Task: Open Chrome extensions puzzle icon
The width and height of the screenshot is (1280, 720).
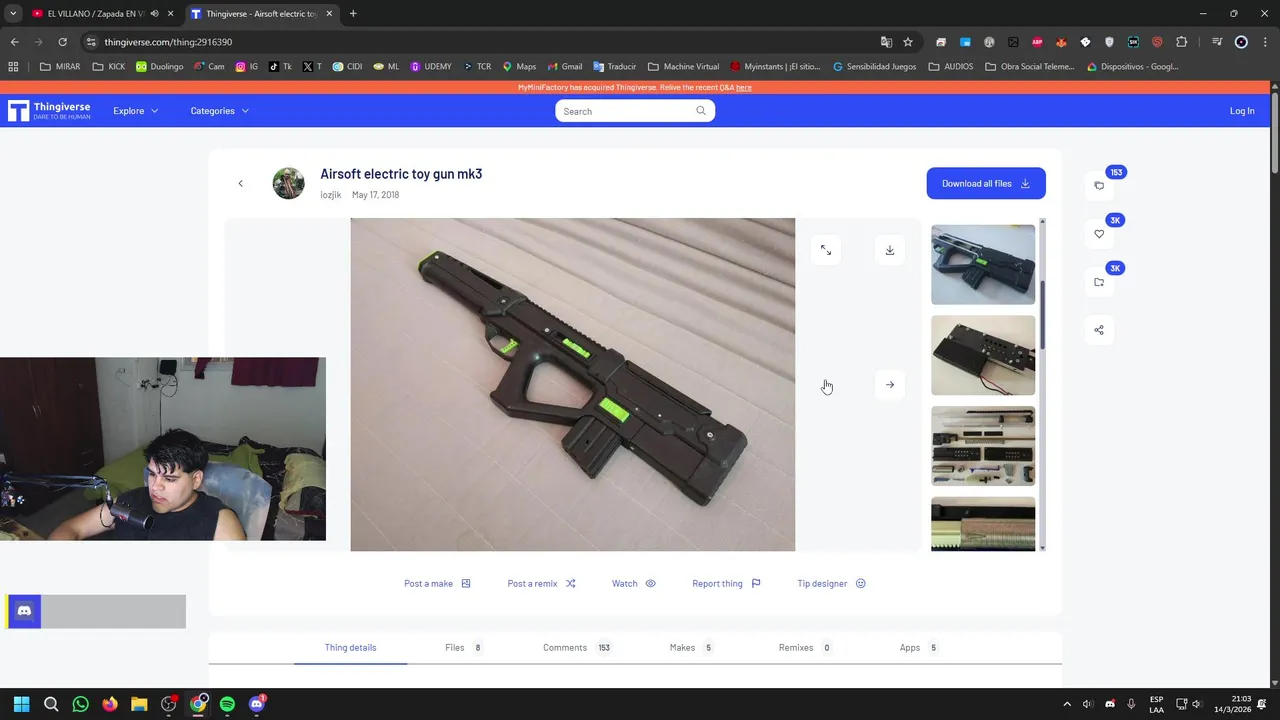Action: point(1181,42)
